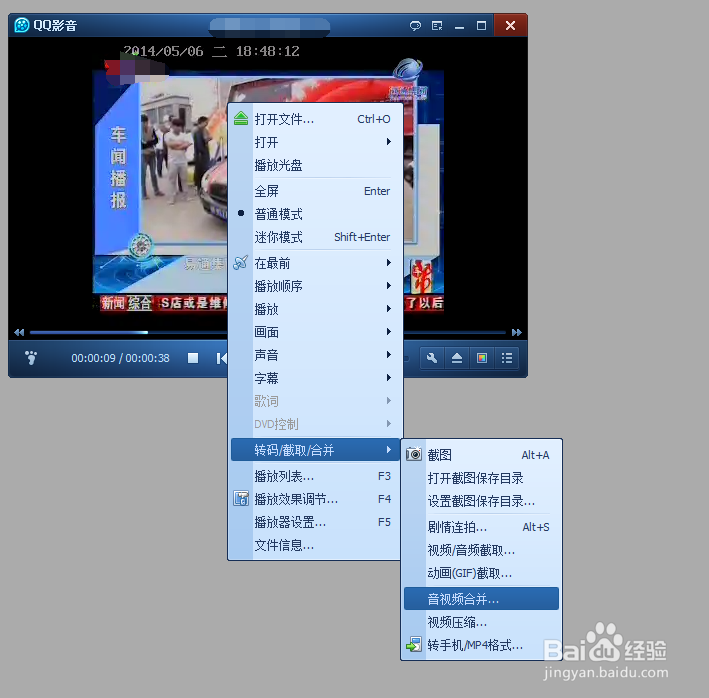The width and height of the screenshot is (709, 698).
Task: Open 播放列表... menu entry
Action: [315, 476]
